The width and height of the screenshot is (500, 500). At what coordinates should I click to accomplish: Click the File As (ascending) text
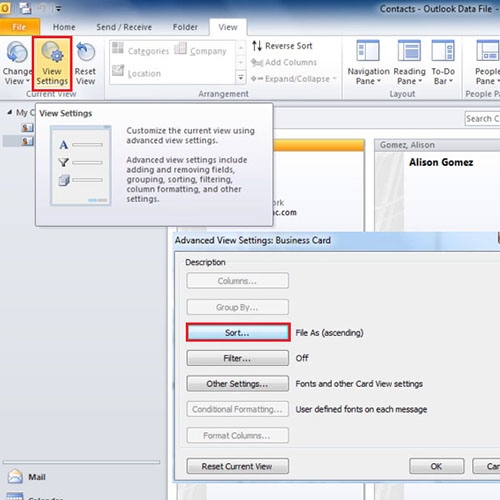(329, 333)
